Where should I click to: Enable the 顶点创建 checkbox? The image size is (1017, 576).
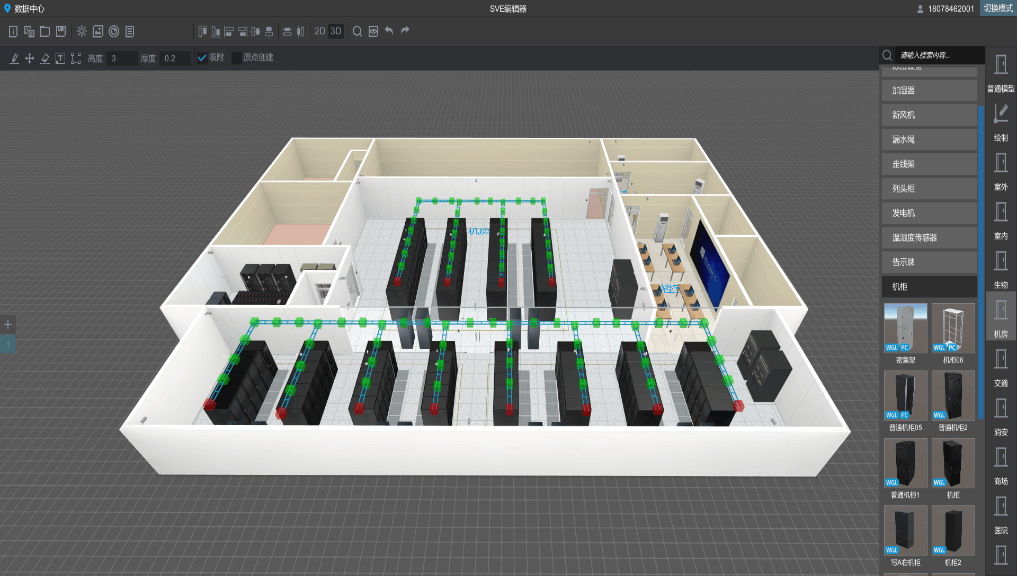(236, 58)
